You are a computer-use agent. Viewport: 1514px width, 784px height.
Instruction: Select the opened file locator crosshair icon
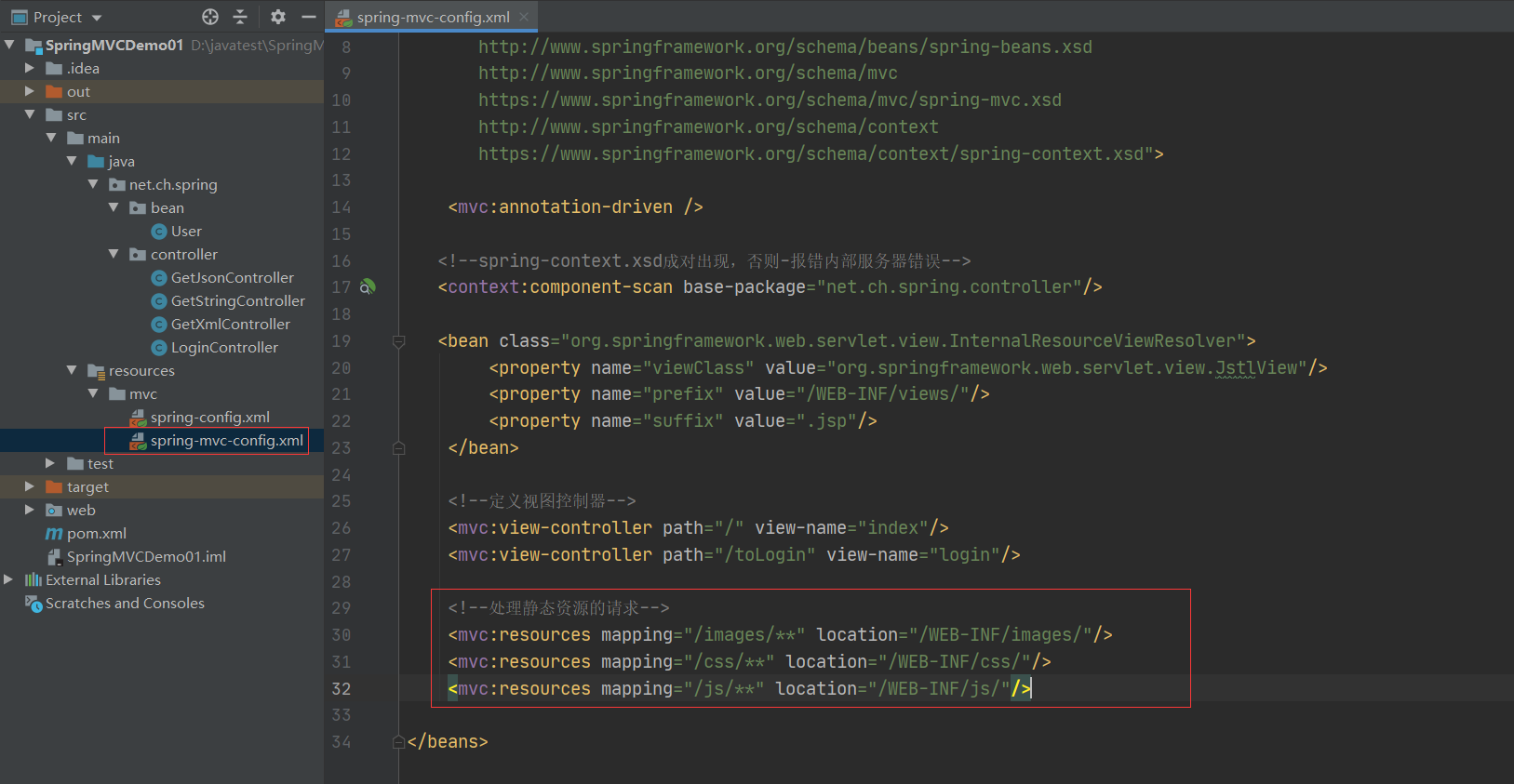[210, 17]
